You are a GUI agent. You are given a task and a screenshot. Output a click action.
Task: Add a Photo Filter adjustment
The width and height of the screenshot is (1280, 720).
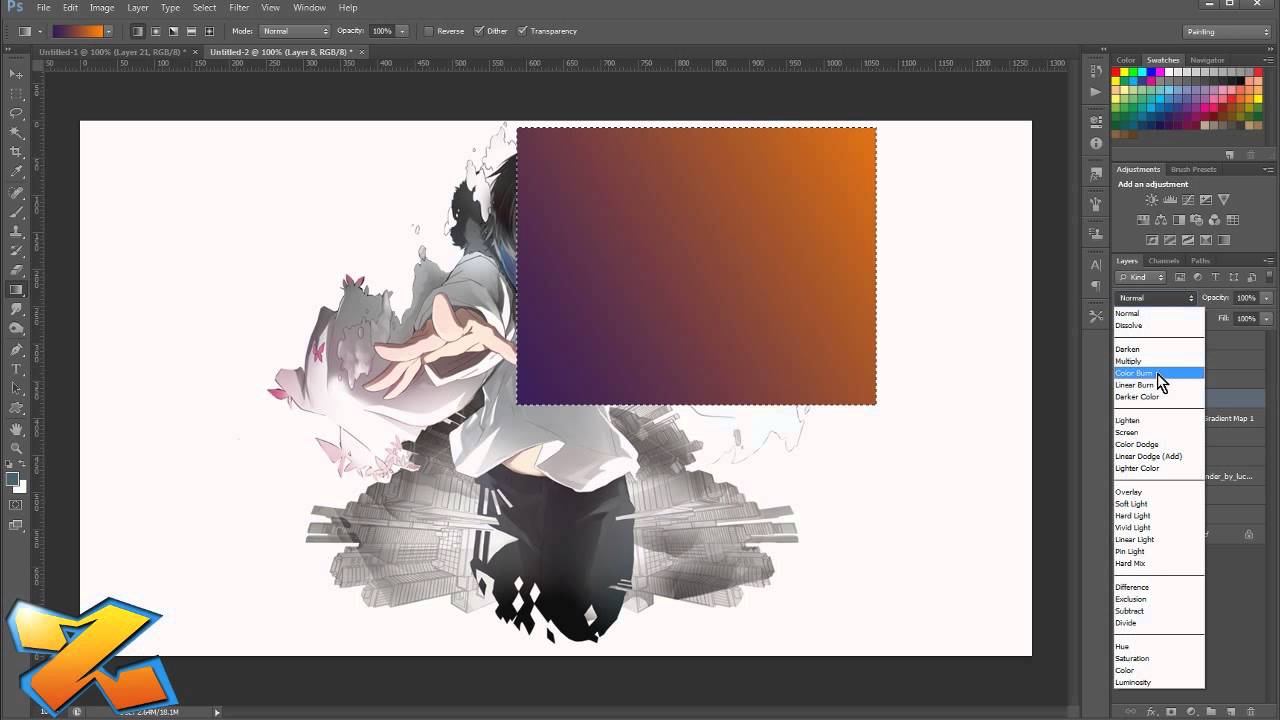[1197, 220]
